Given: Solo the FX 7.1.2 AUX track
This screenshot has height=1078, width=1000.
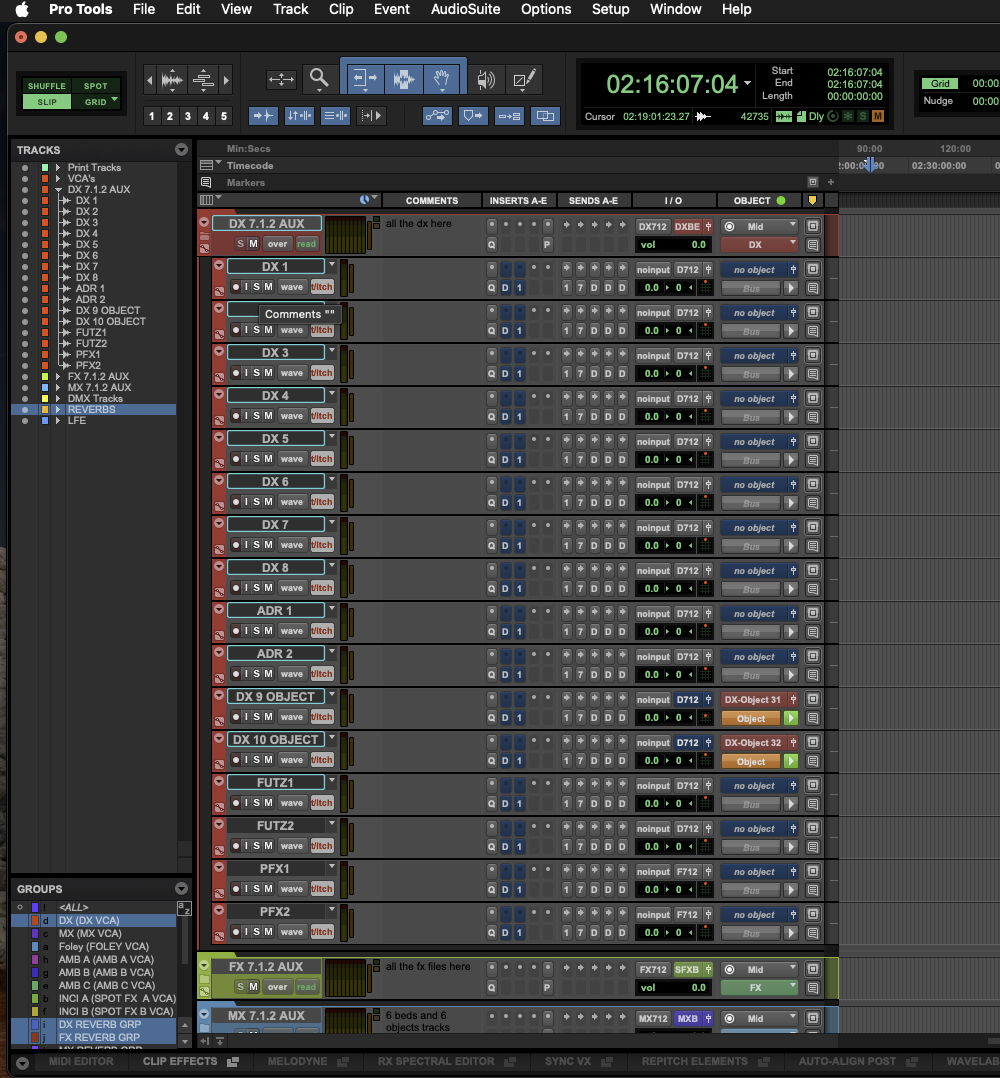Looking at the screenshot, I should [241, 987].
